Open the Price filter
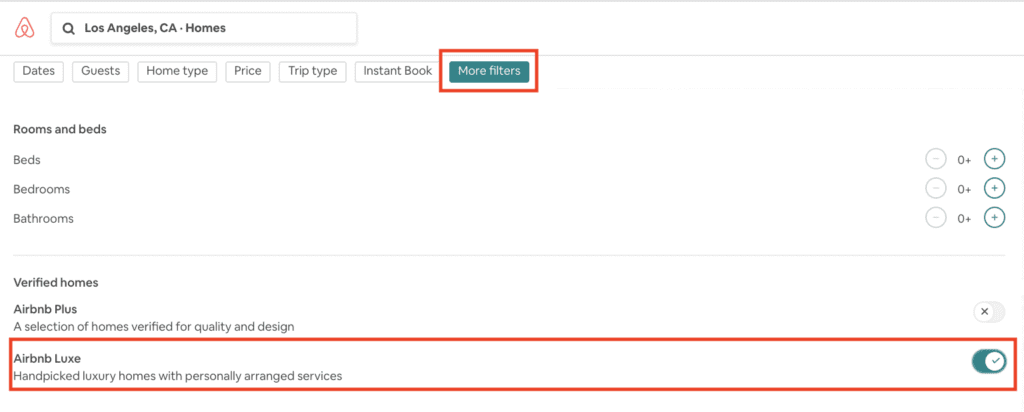 click(247, 71)
